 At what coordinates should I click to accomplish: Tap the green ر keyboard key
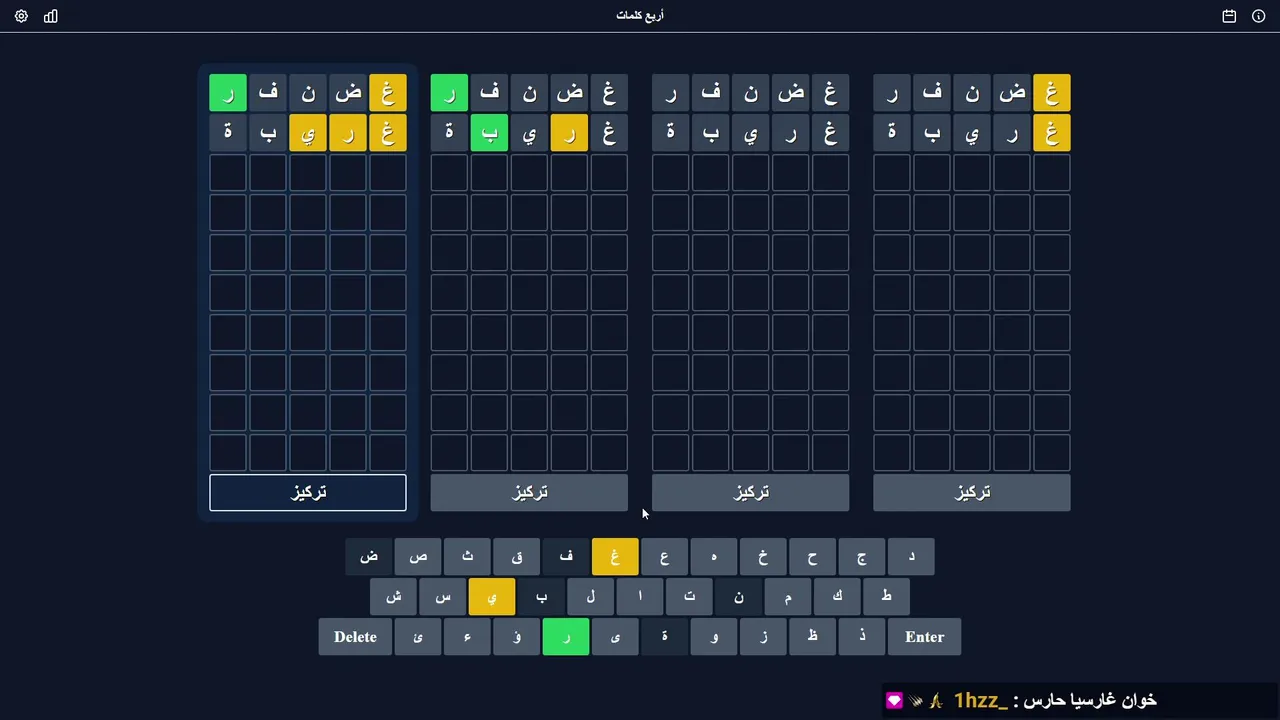[x=566, y=637]
